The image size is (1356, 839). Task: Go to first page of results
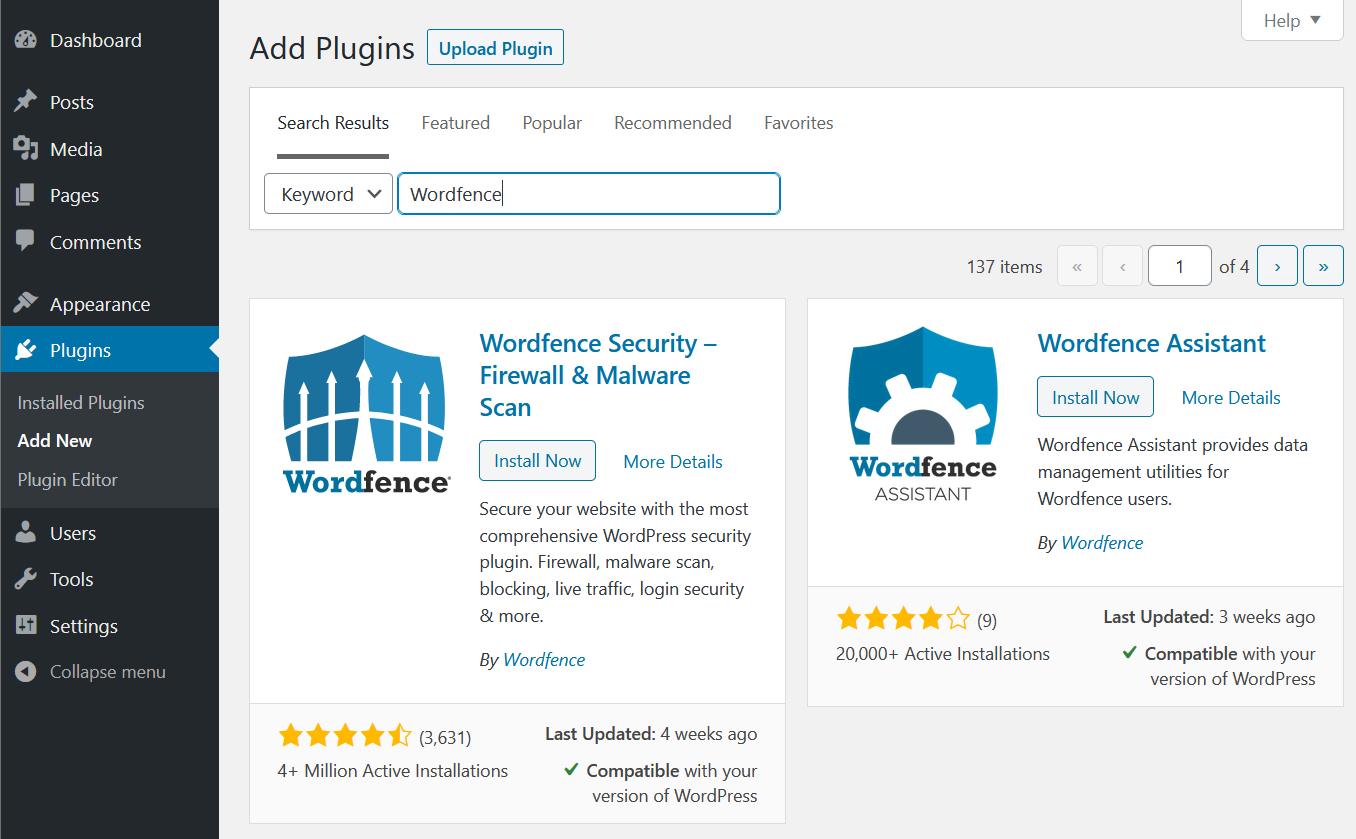1077,266
